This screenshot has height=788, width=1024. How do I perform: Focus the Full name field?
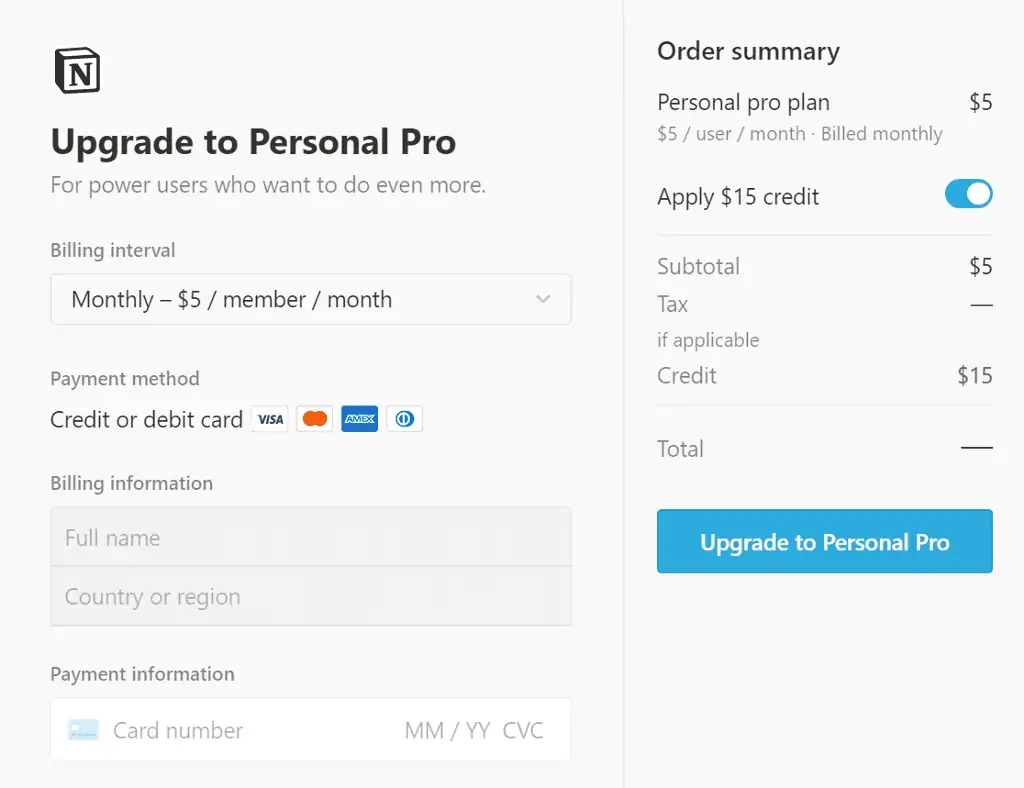coord(310,538)
